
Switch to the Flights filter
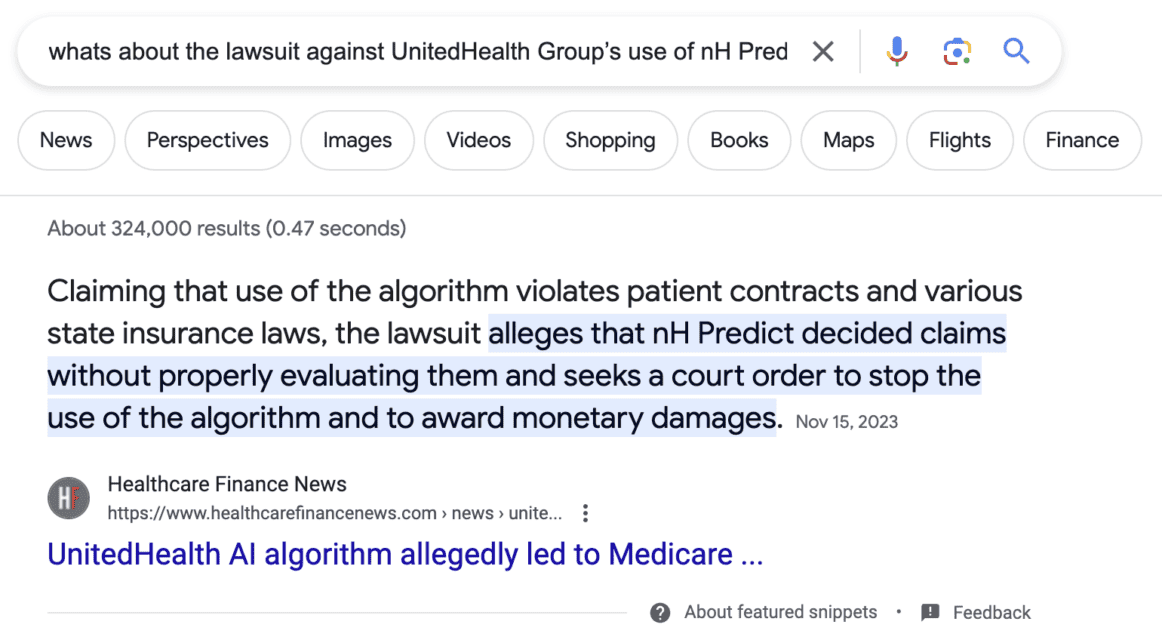coord(959,140)
